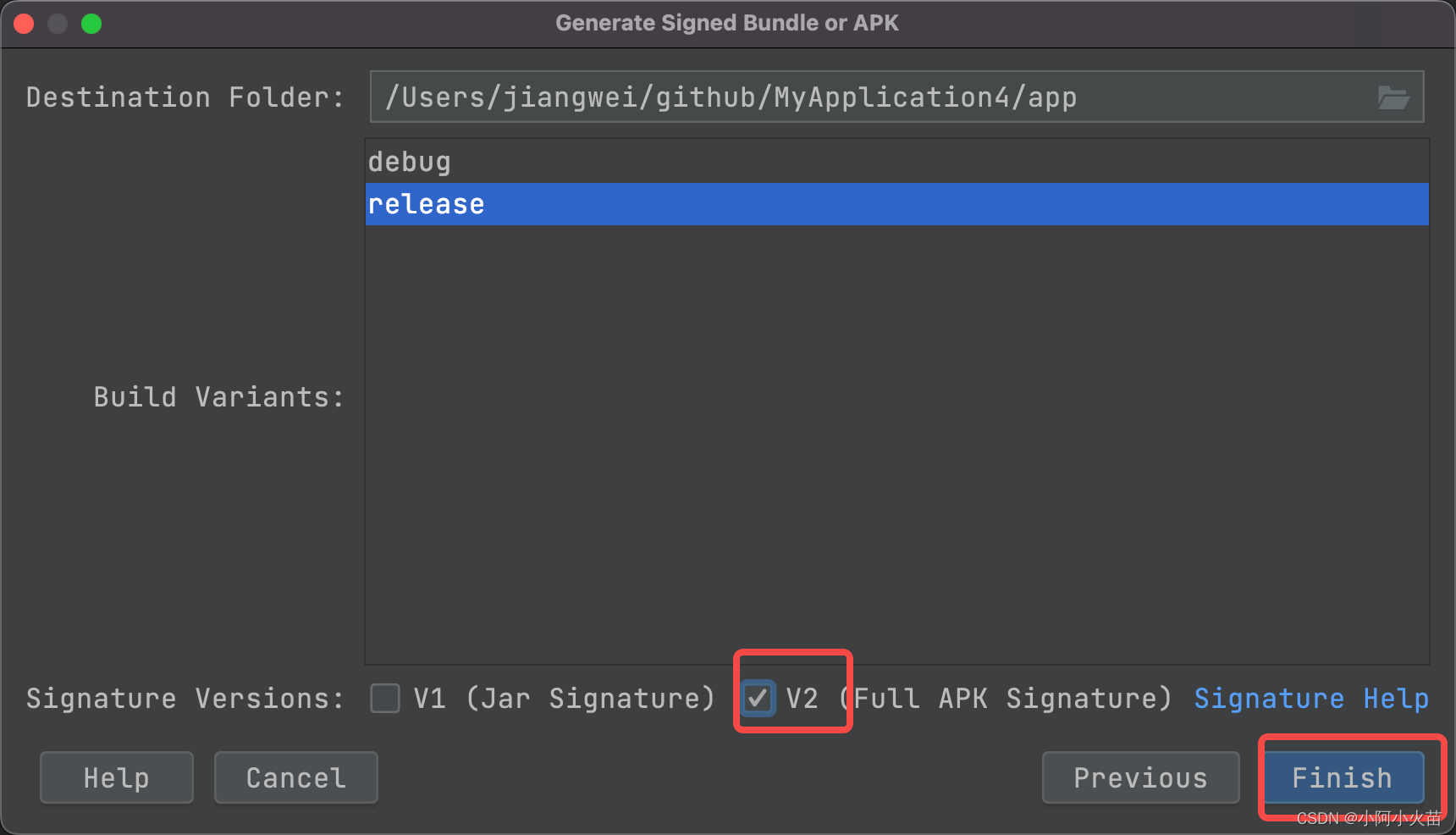Click the Destination Folder label
This screenshot has height=835, width=1456.
(x=185, y=97)
